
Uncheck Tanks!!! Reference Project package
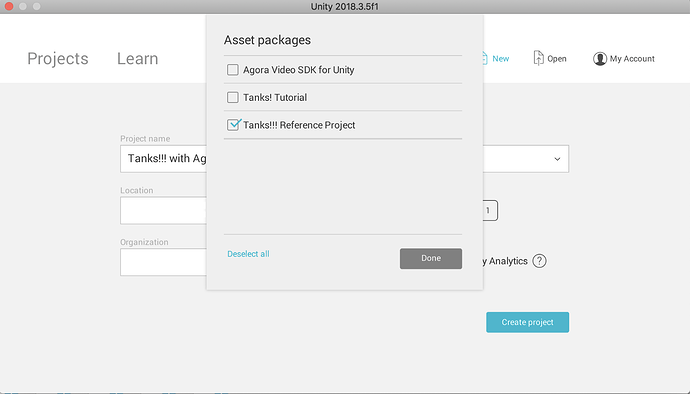[x=233, y=125]
